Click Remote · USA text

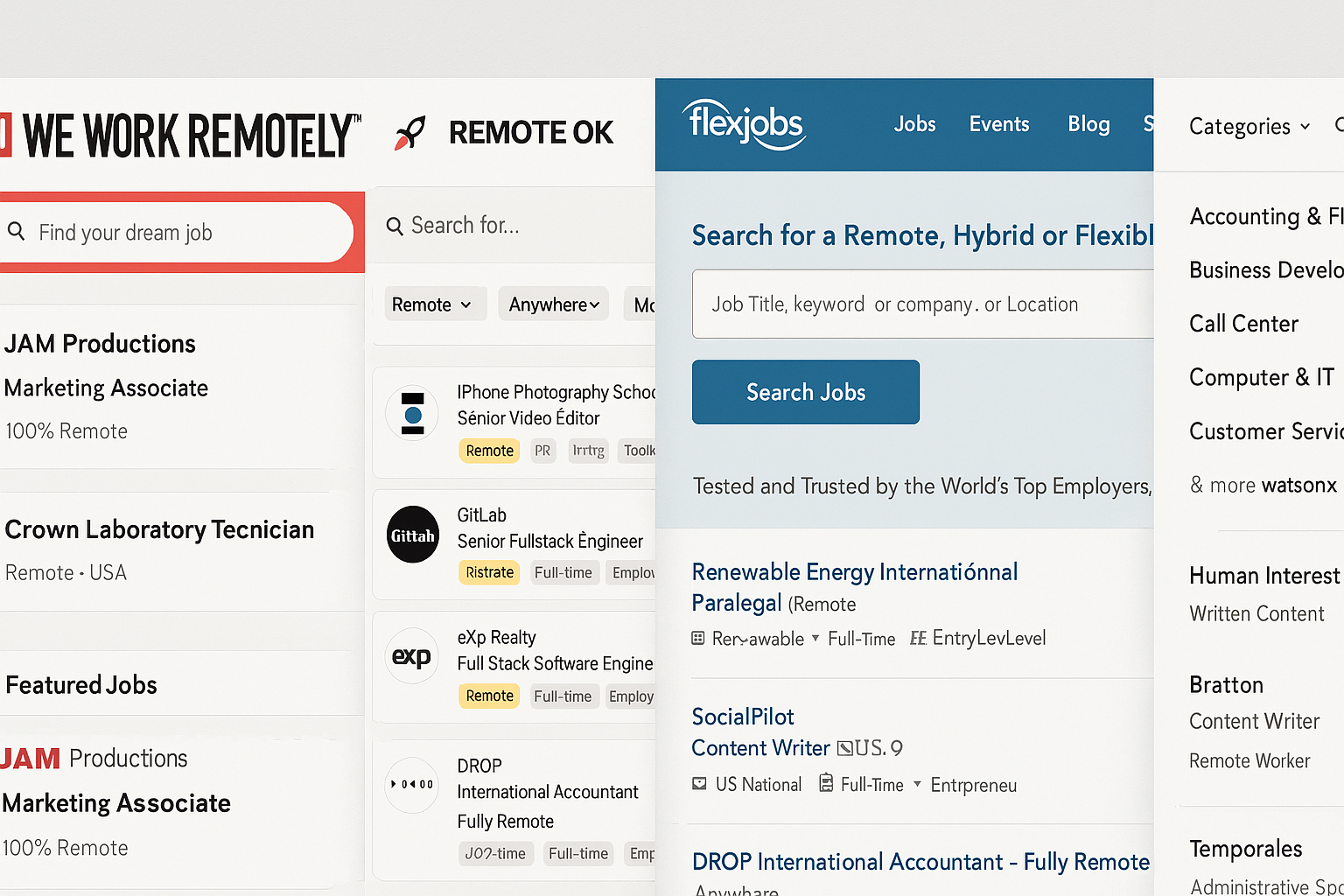point(66,572)
